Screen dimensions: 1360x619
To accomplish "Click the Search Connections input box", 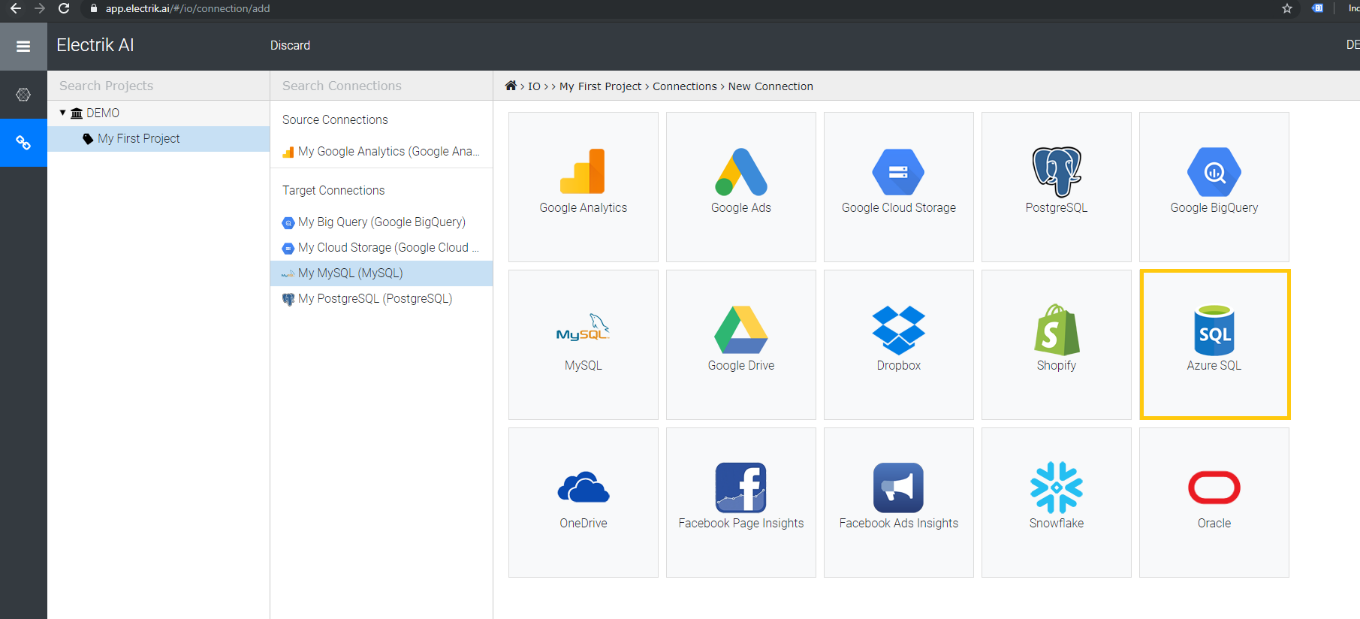I will pyautogui.click(x=381, y=86).
